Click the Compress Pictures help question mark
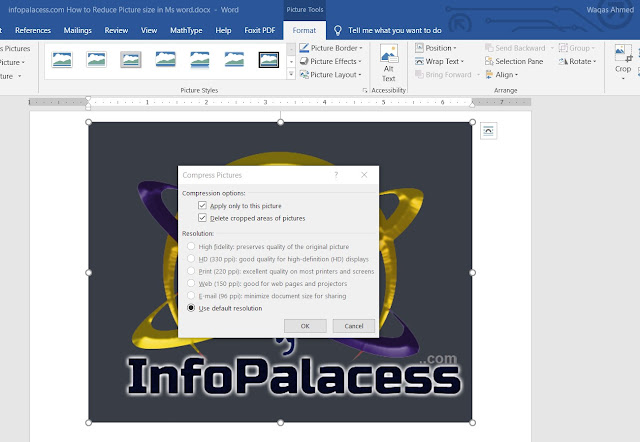Image resolution: width=640 pixels, height=442 pixels. click(336, 175)
